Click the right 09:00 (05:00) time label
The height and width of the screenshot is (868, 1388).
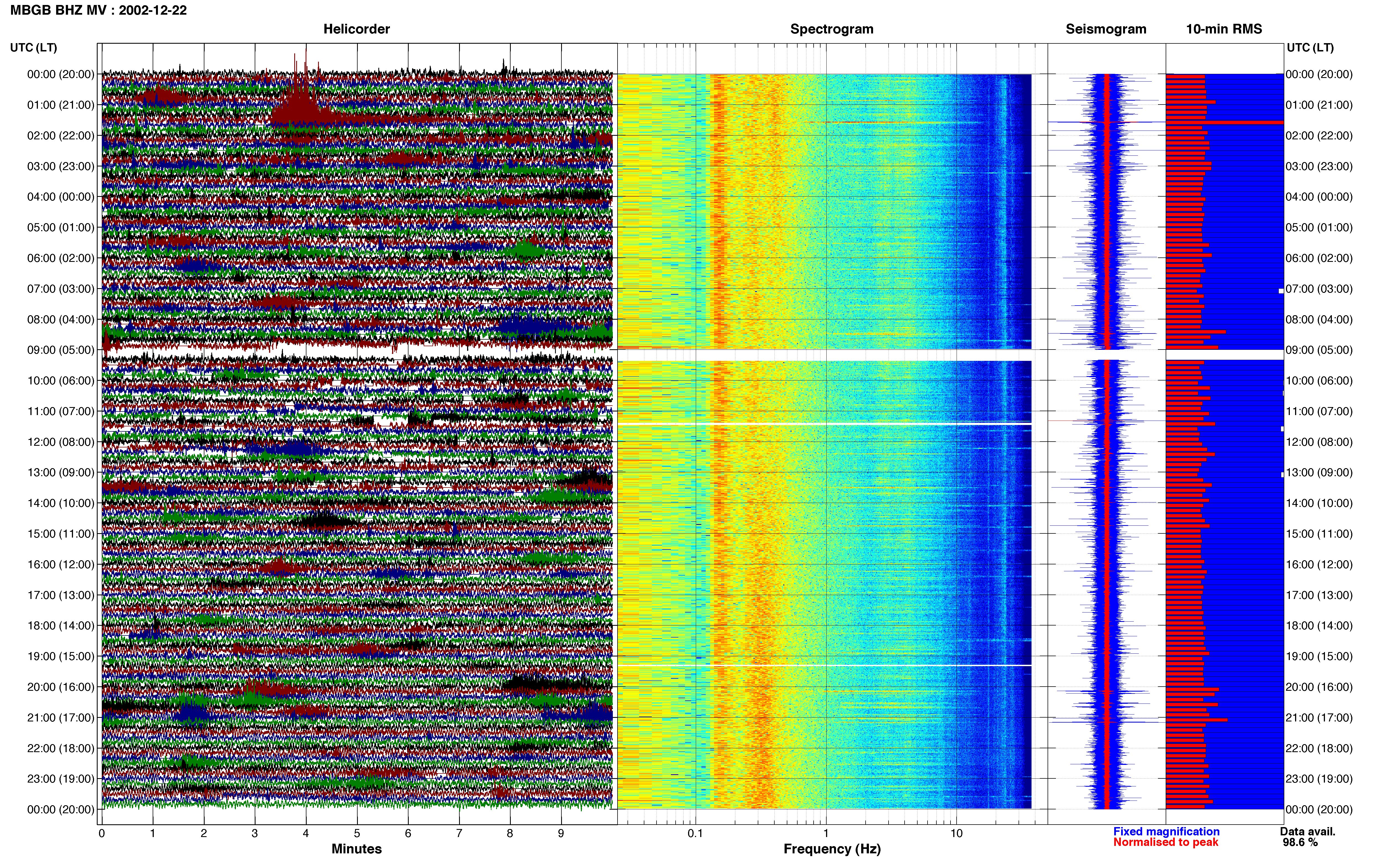1319,350
